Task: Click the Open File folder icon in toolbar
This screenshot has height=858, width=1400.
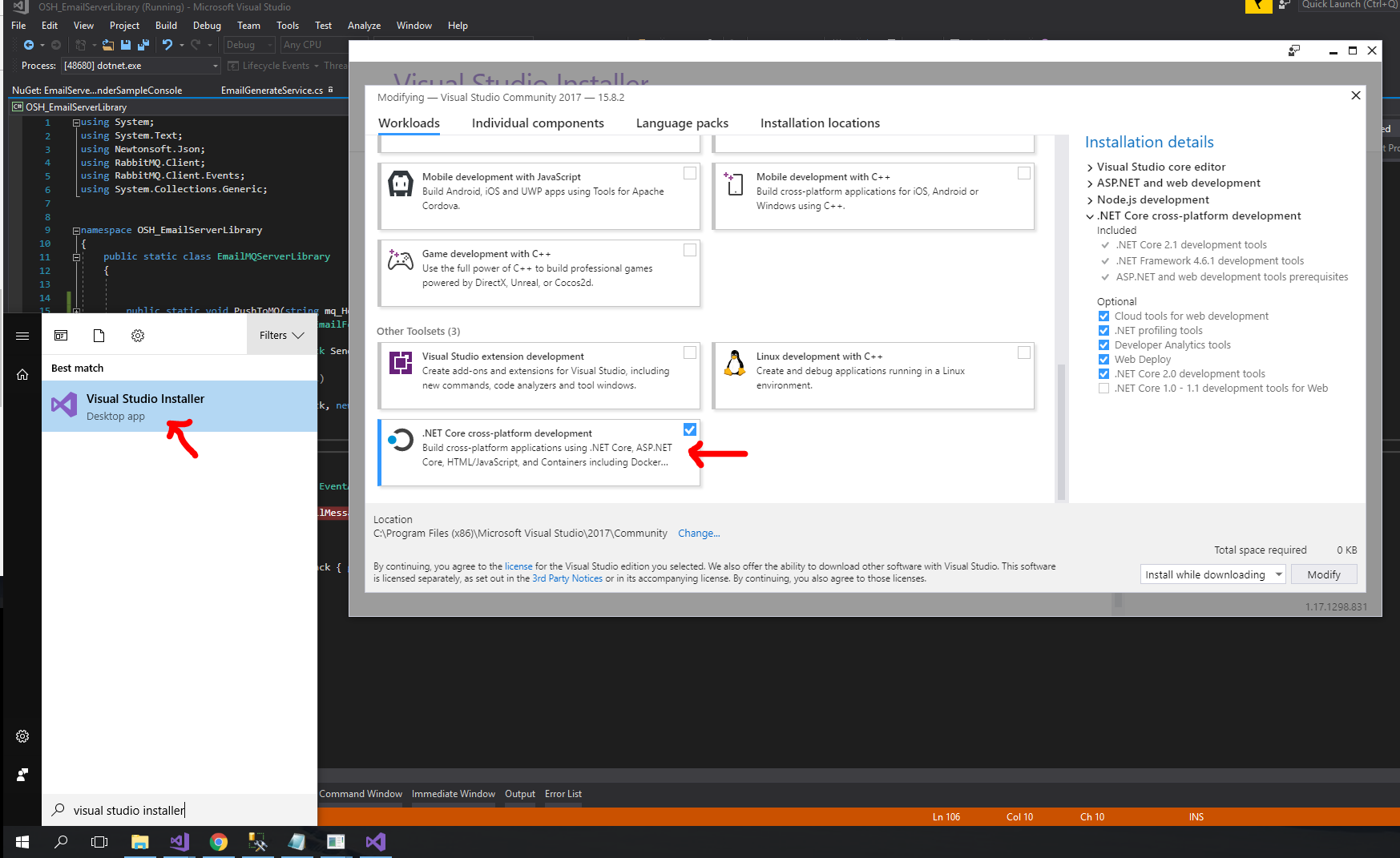Action: point(107,45)
